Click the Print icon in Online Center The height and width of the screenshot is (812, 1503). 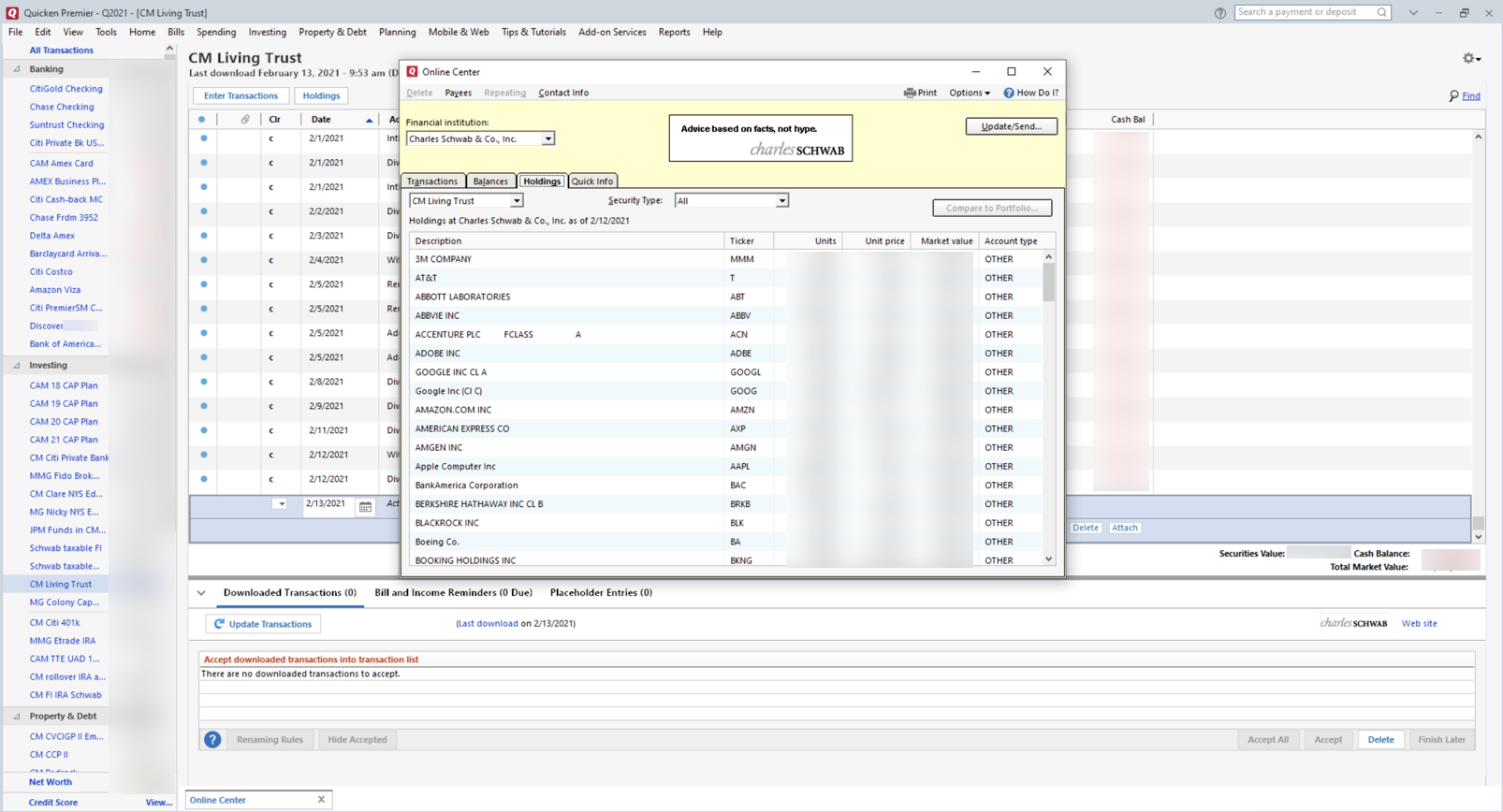[x=909, y=93]
